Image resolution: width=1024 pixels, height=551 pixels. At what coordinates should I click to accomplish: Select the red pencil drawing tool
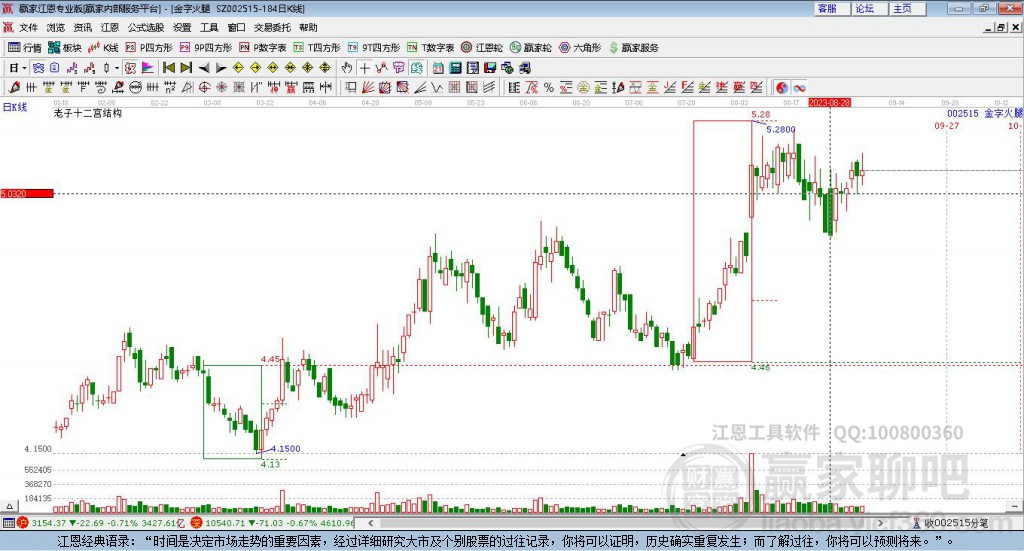[14, 87]
